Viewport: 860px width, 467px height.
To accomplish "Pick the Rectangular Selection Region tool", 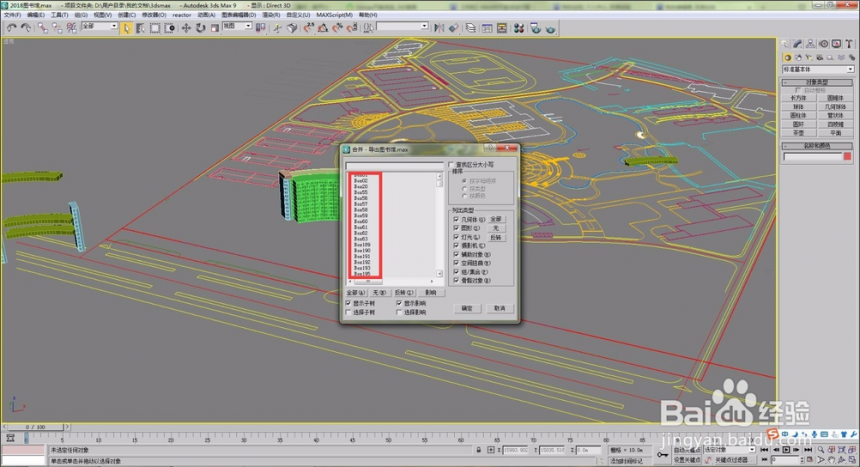I will 155,28.
